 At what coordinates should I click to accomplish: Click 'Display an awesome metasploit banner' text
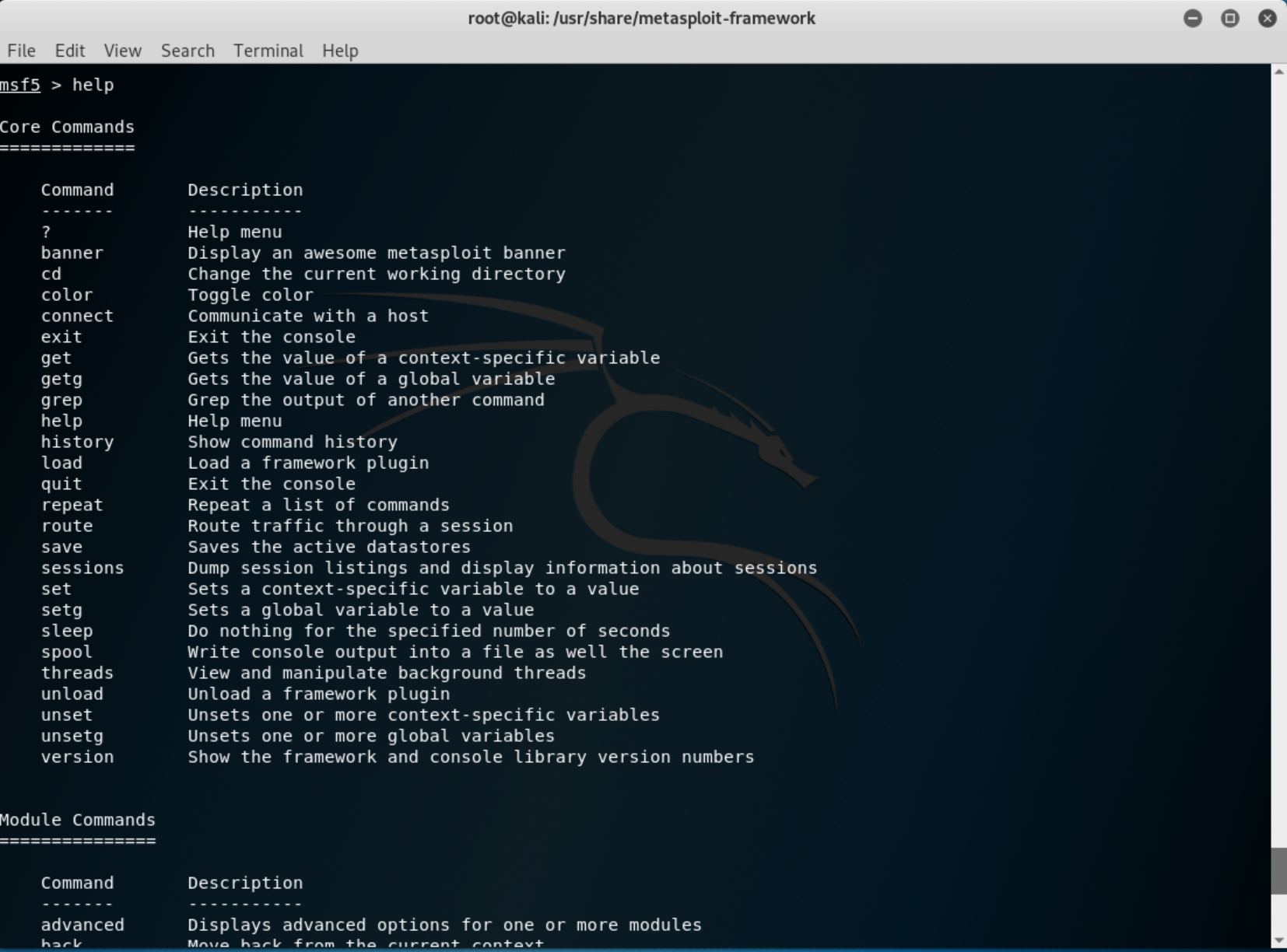pos(377,253)
